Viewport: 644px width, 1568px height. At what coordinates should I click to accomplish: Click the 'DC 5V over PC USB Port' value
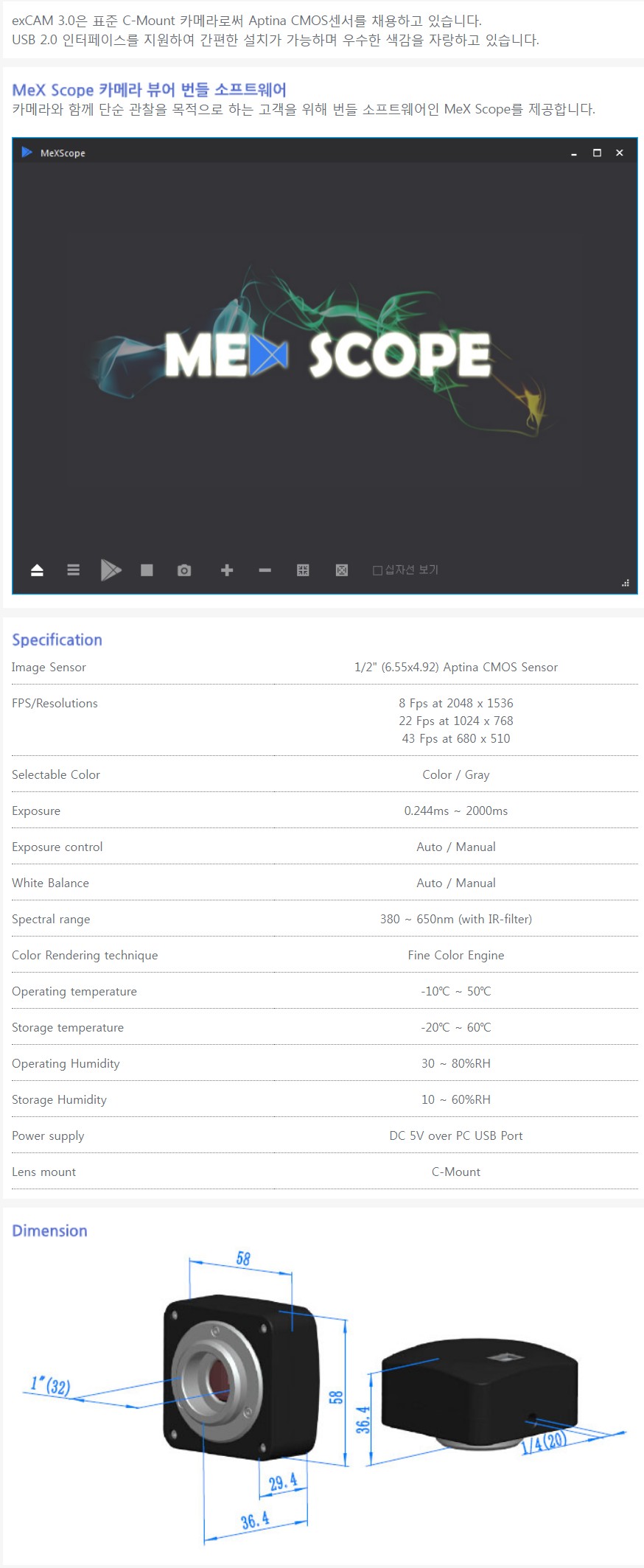(456, 1135)
